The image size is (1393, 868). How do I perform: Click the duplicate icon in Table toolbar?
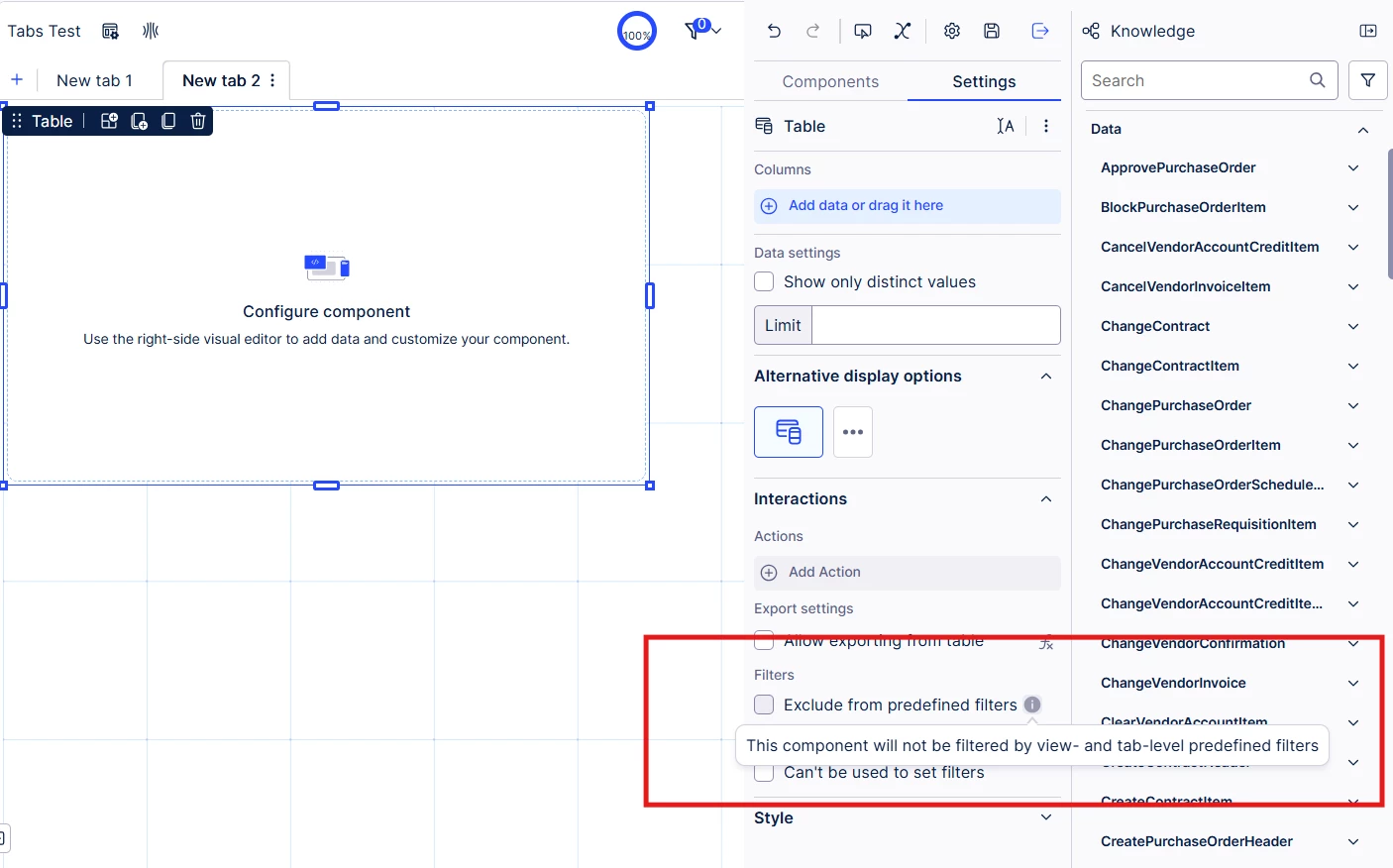pyautogui.click(x=168, y=121)
